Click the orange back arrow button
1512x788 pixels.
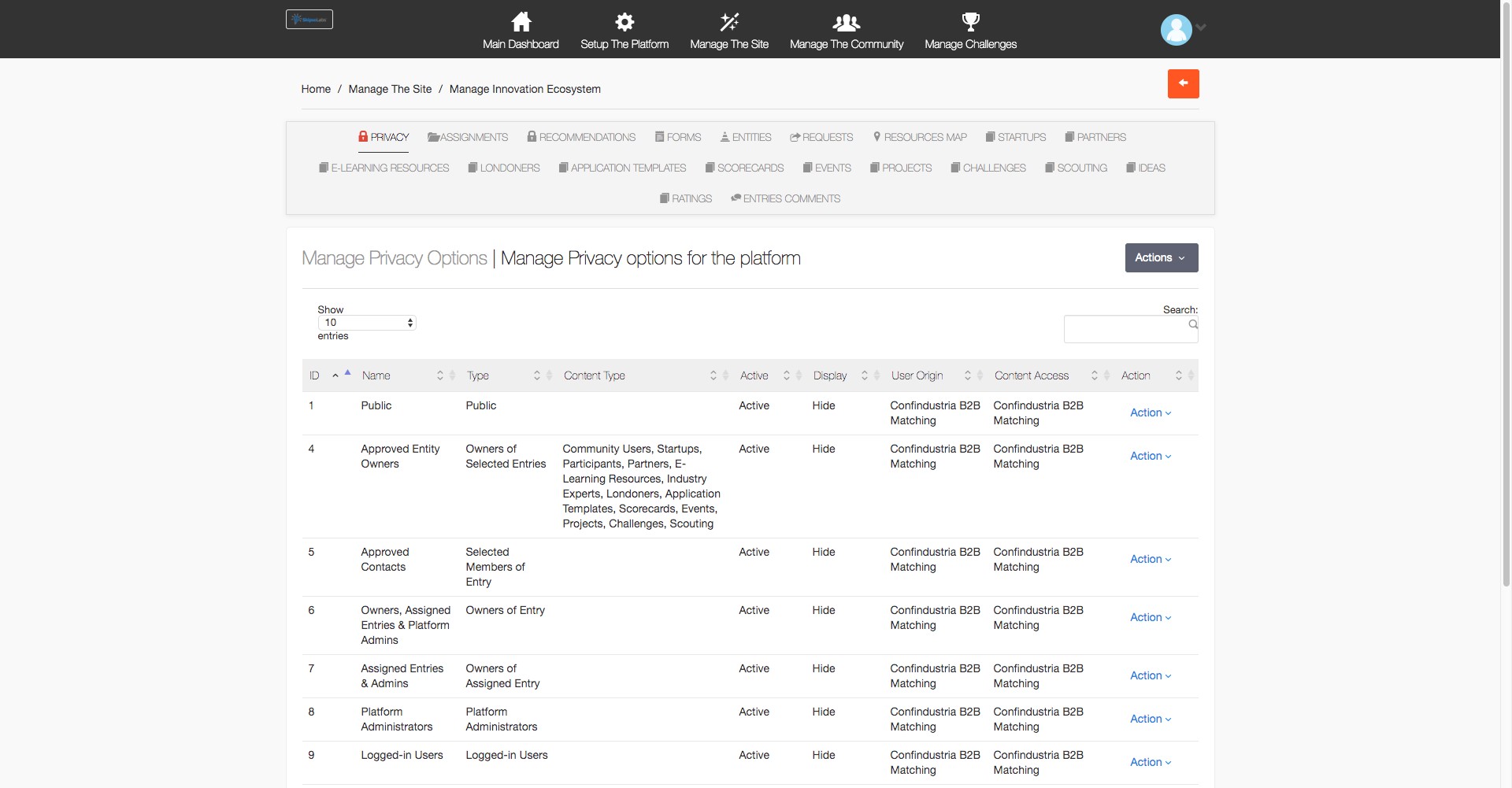[x=1183, y=83]
